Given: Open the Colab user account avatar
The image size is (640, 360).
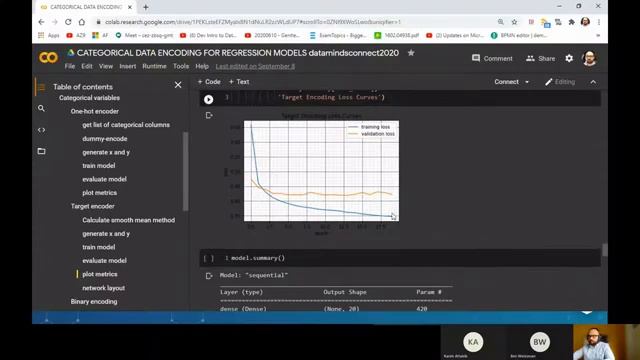Looking at the screenshot, I should [589, 58].
